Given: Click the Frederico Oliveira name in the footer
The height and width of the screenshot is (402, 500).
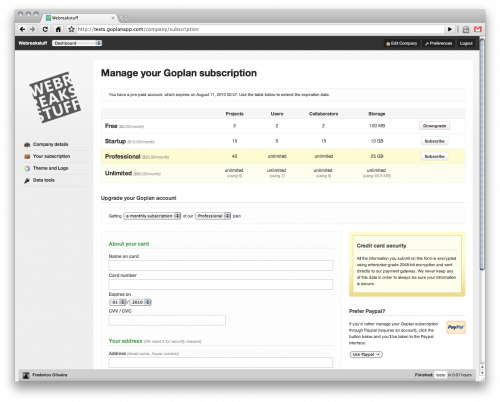Looking at the screenshot, I should [50, 375].
